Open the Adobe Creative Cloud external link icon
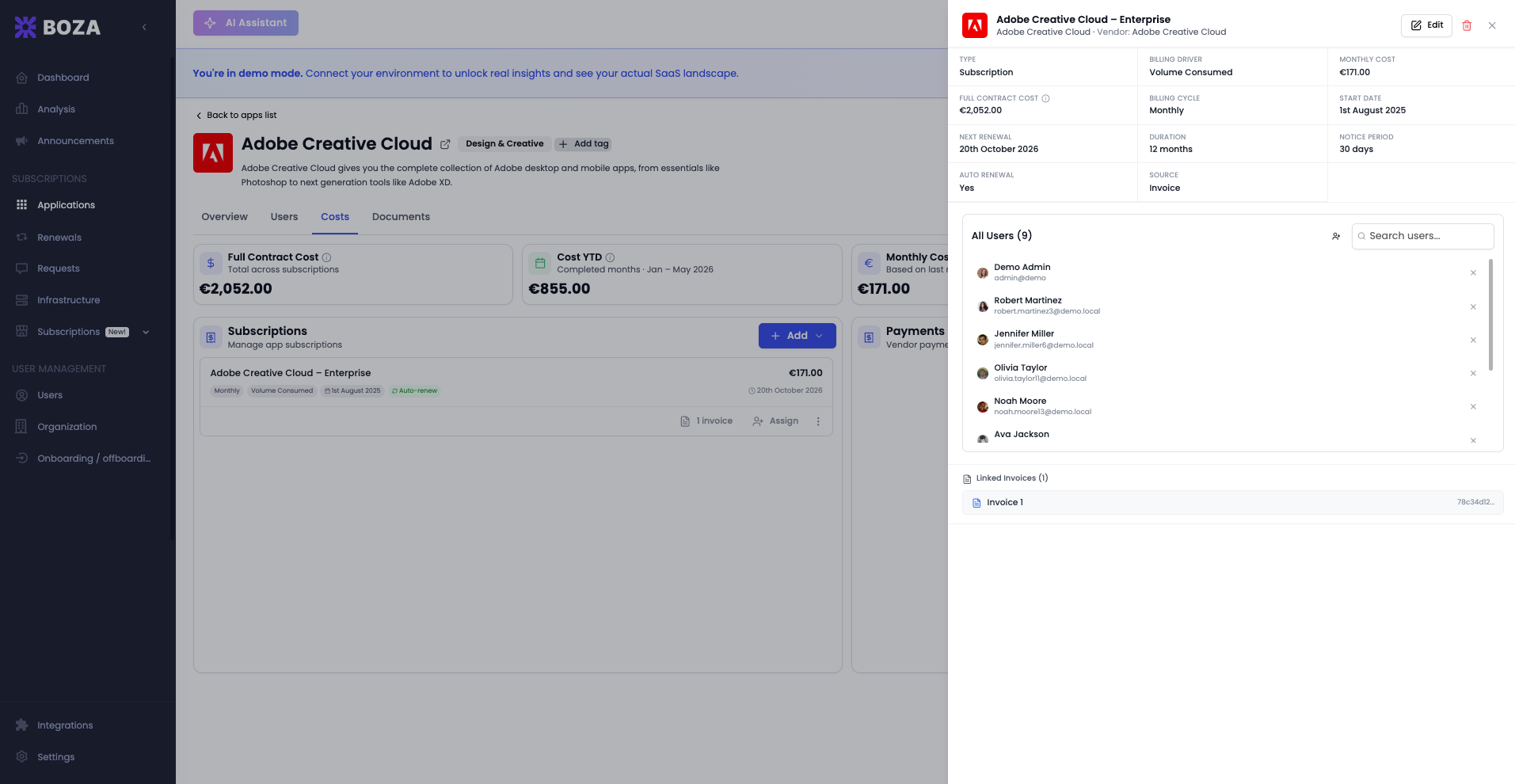Screen dimensions: 1515x784 445,144
